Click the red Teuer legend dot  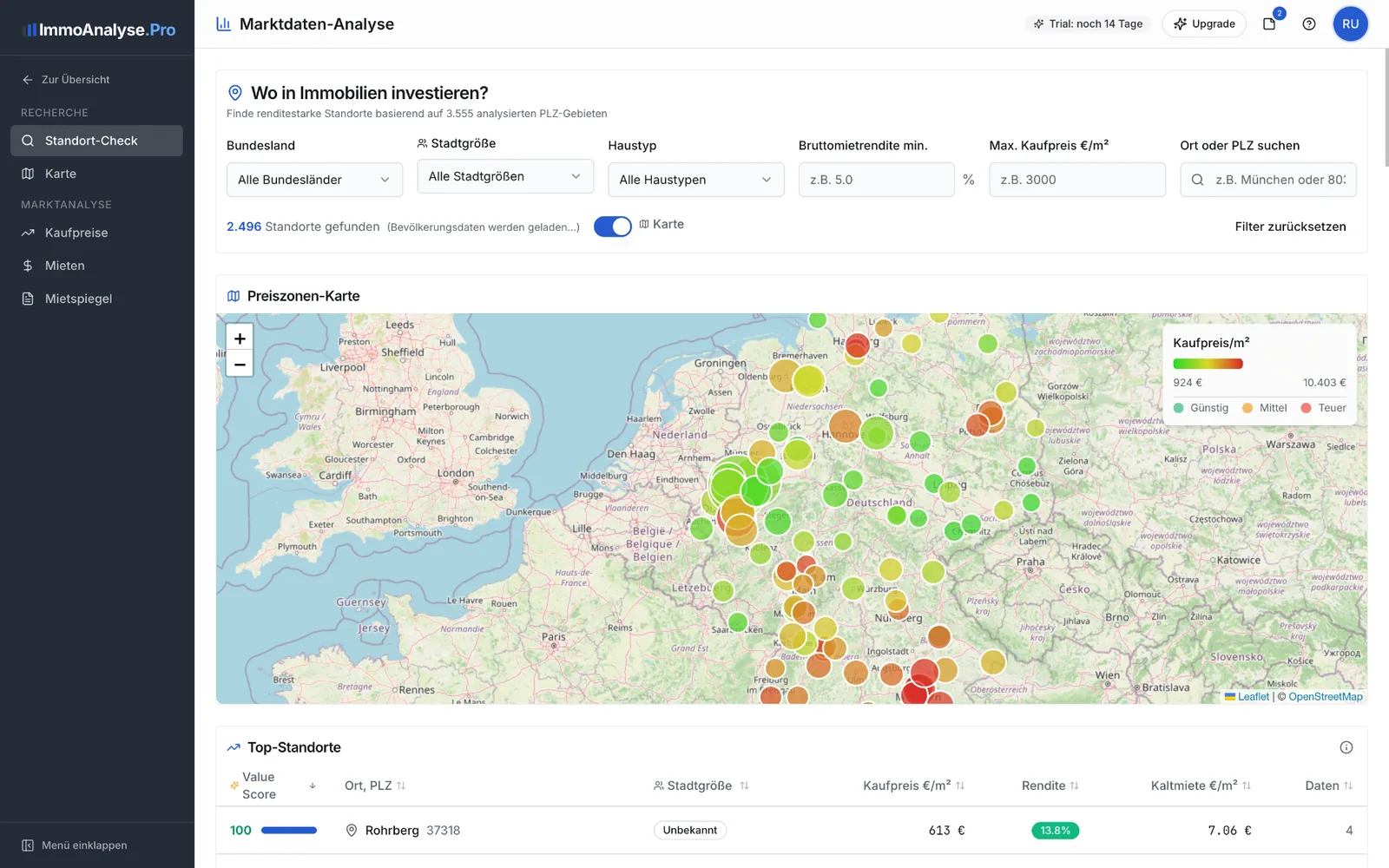click(1306, 408)
